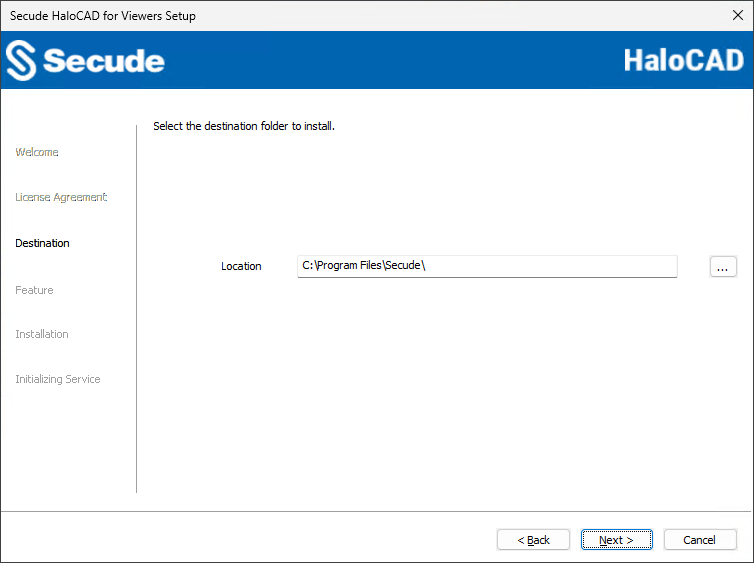Viewport: 754px width, 563px height.
Task: Click the Secude wordmark in the banner
Action: coord(103,61)
